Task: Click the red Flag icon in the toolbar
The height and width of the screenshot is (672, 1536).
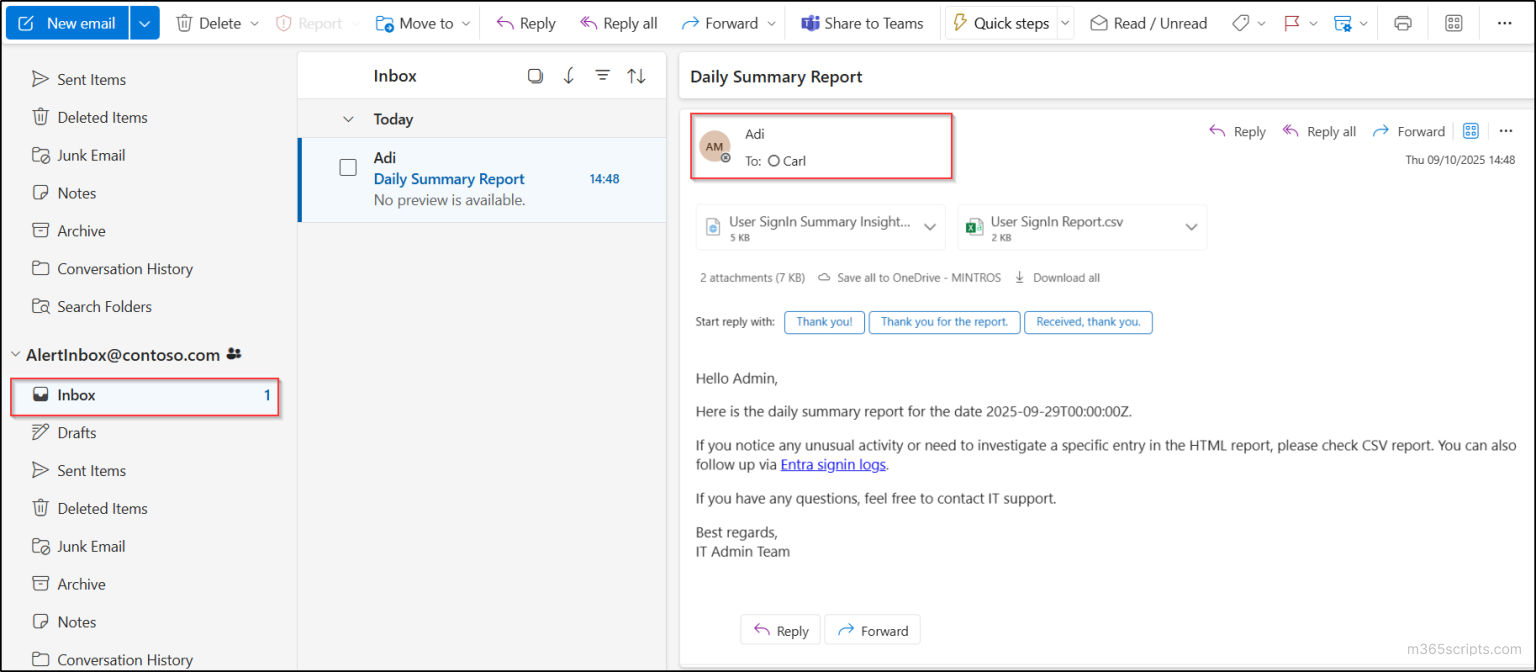Action: point(1293,22)
